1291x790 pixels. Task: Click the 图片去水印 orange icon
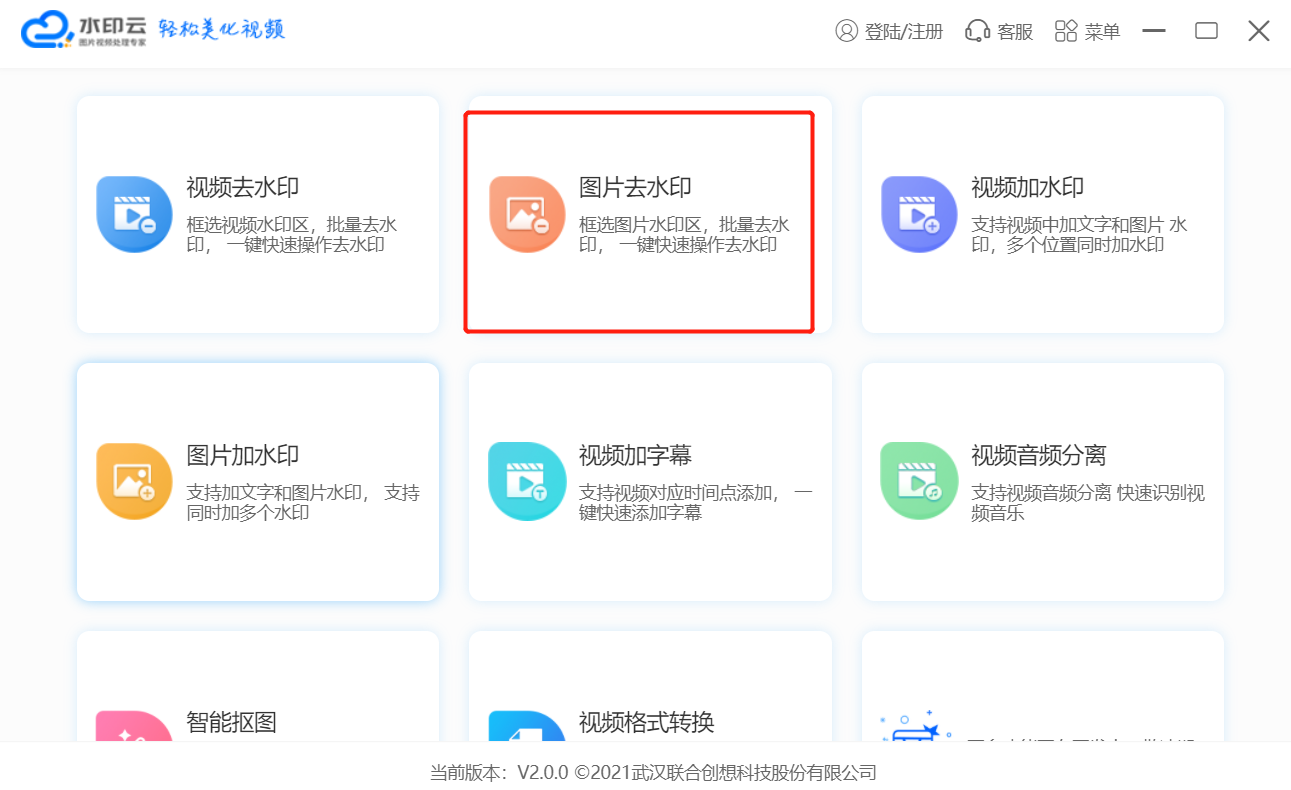527,214
